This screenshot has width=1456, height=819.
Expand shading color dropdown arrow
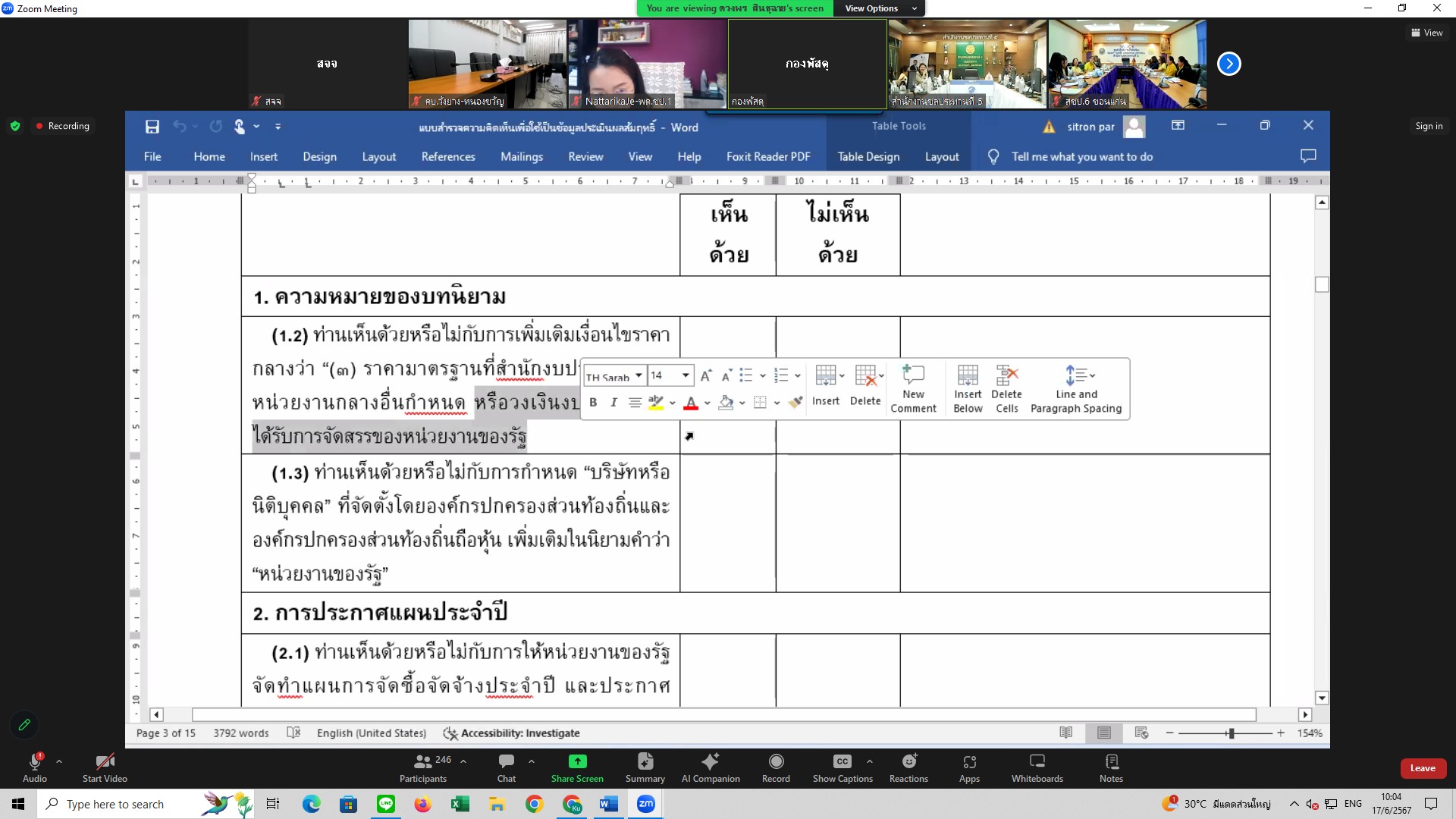pyautogui.click(x=742, y=403)
